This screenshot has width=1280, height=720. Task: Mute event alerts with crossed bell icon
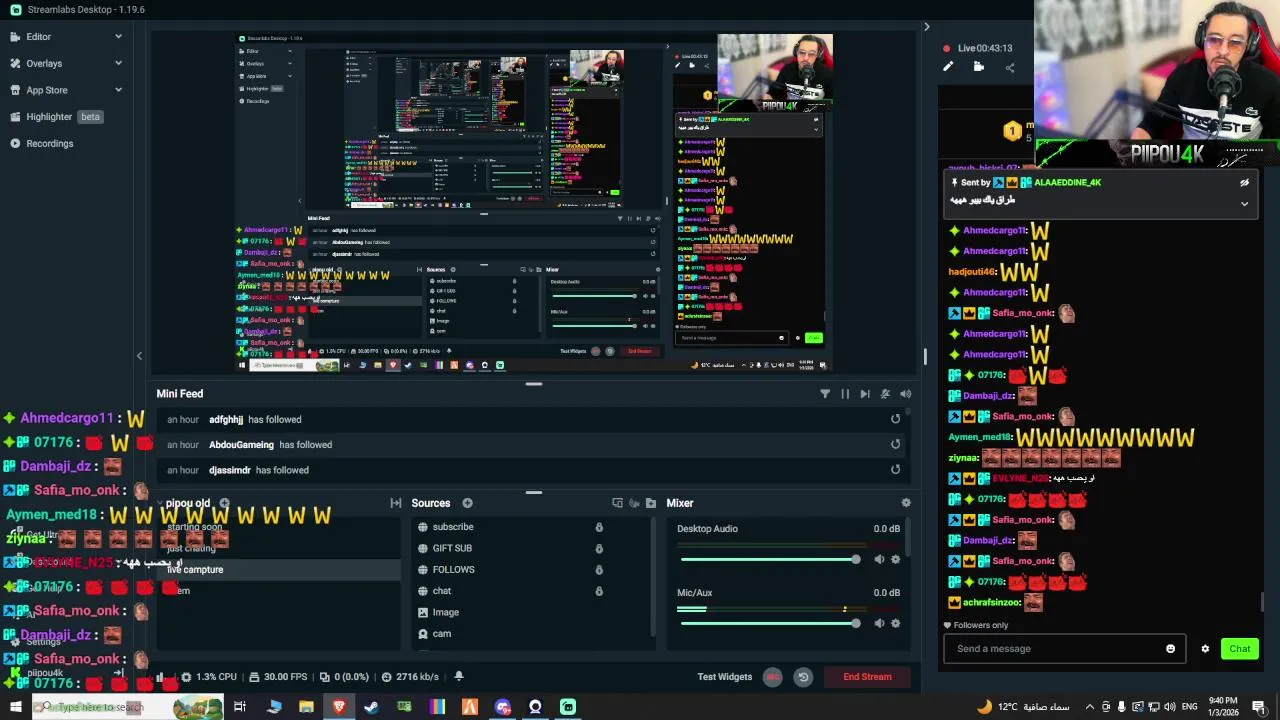[885, 394]
